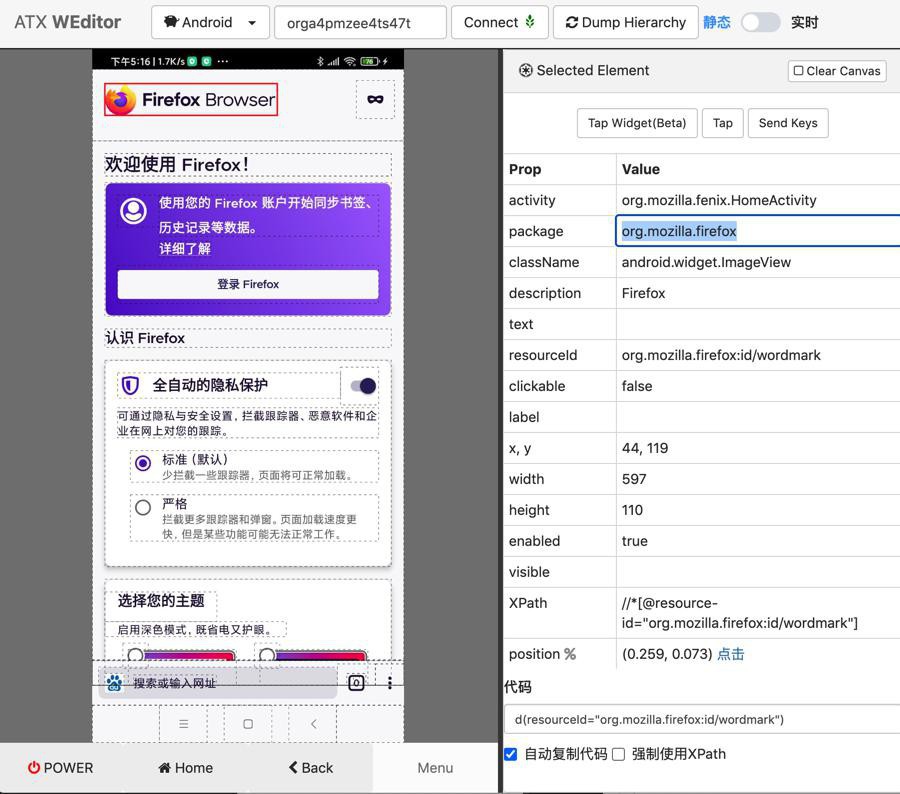Click the XPath value text
Screen dimensions: 900x794
(x=739, y=613)
